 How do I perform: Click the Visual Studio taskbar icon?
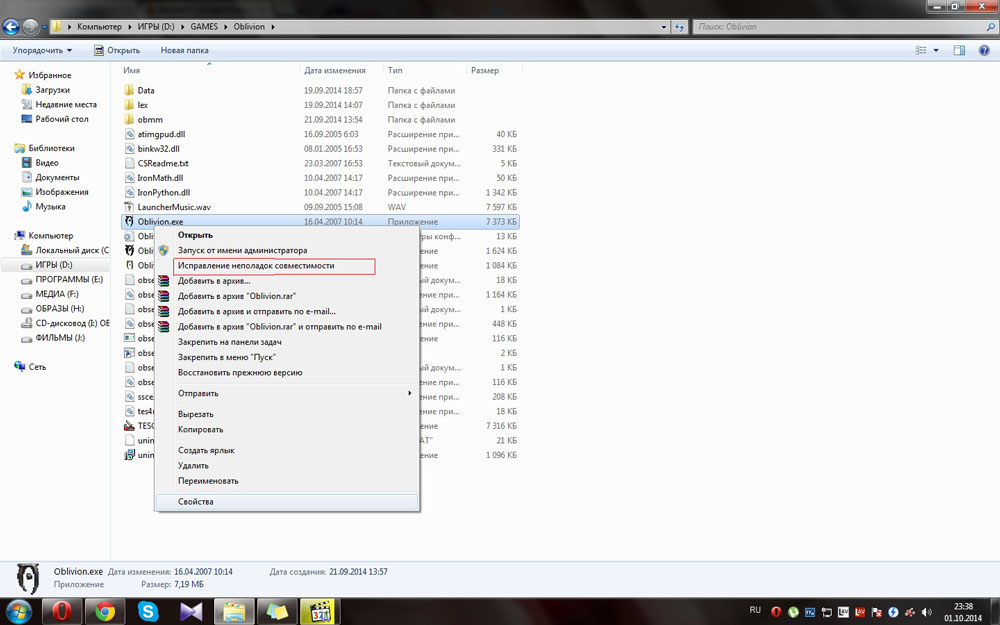click(x=191, y=610)
